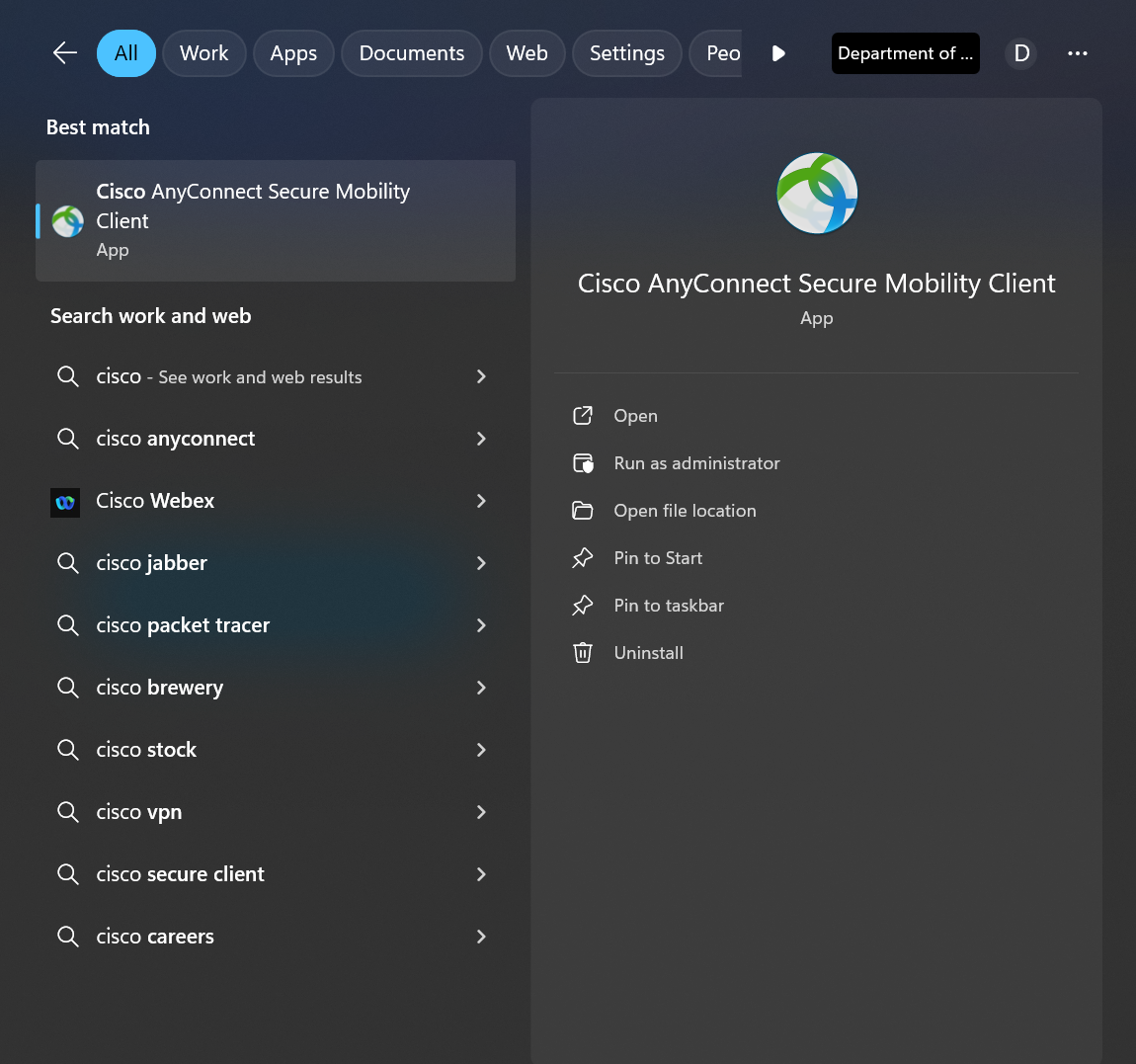Open Cisco AnyConnect best match result
The image size is (1136, 1064).
click(276, 220)
